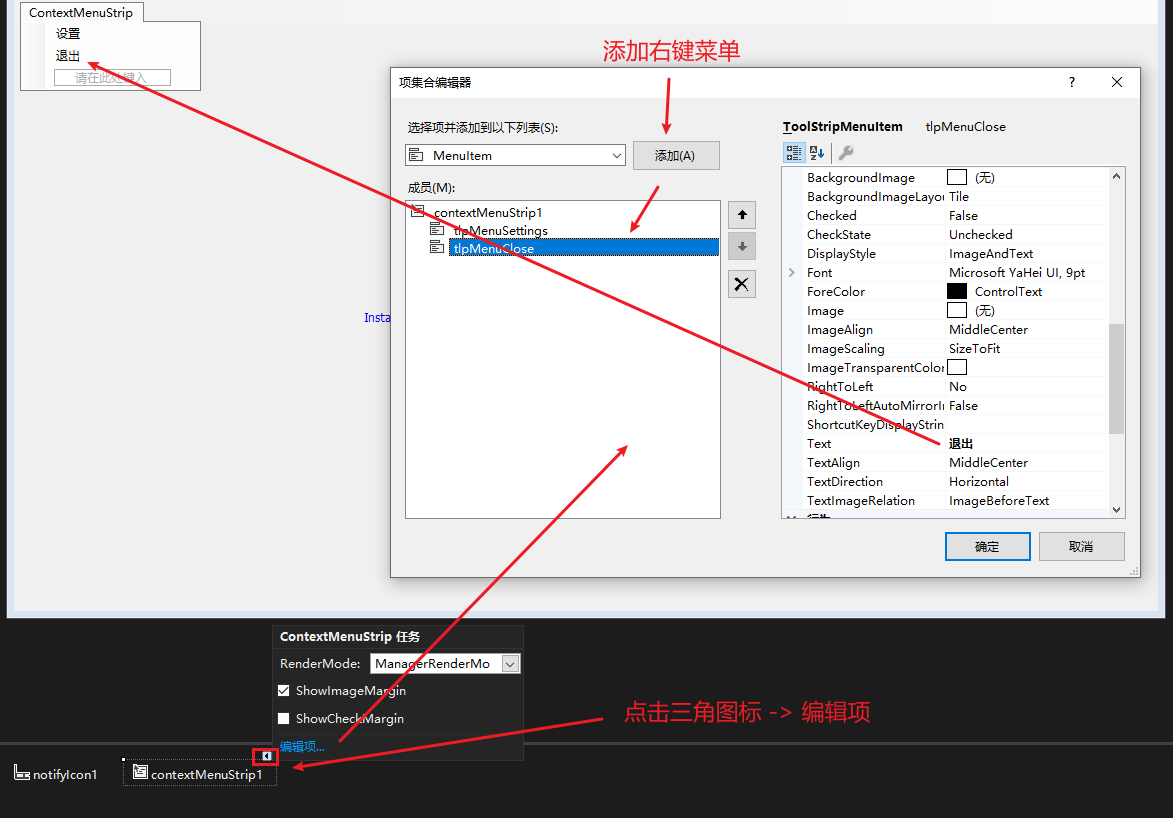The width and height of the screenshot is (1173, 818).
Task: Remove selected member with the X icon
Action: 741,283
